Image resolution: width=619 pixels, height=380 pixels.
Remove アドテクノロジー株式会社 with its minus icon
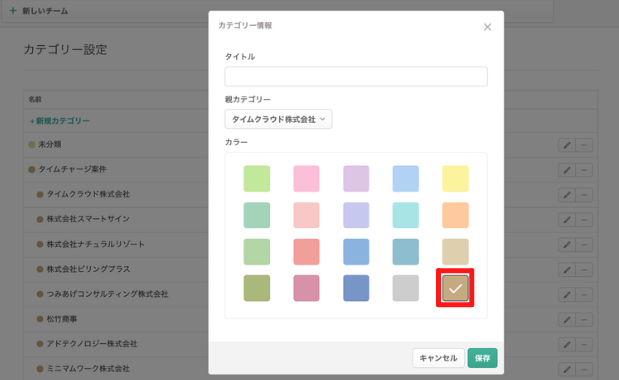click(584, 344)
